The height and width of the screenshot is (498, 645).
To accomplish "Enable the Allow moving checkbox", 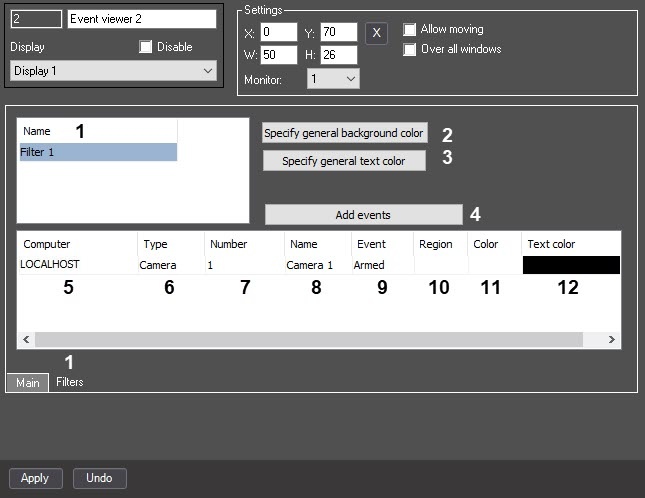I will tap(409, 30).
